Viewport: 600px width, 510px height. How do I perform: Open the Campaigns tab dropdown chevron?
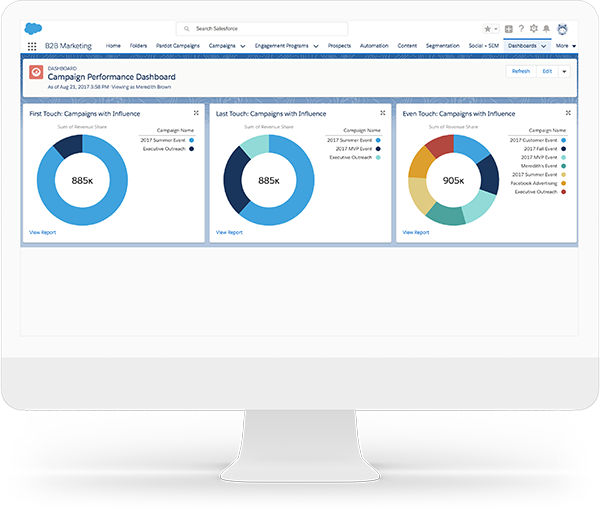pyautogui.click(x=243, y=46)
